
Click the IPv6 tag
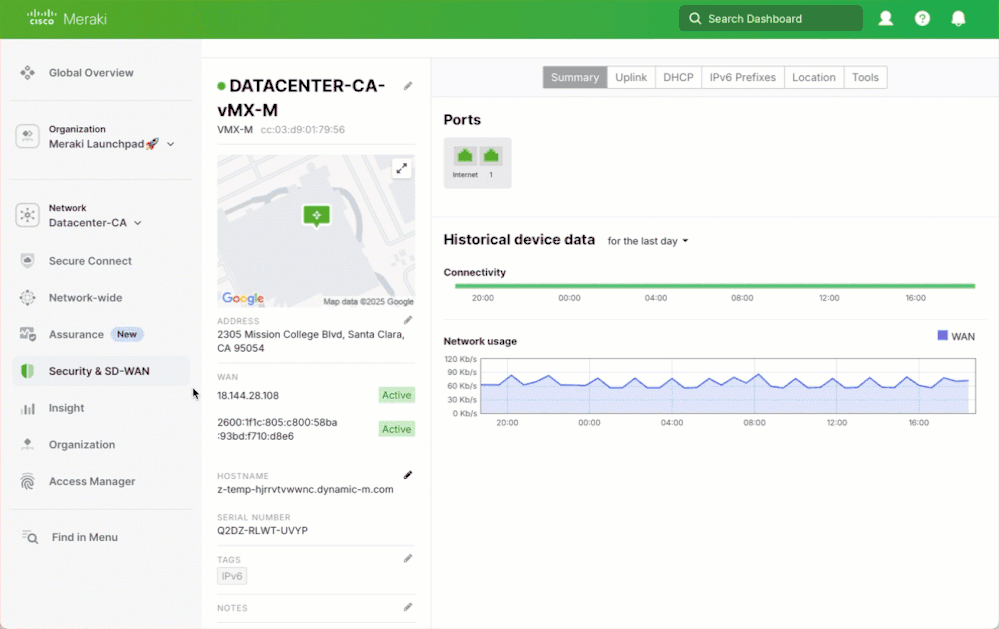[x=232, y=576]
